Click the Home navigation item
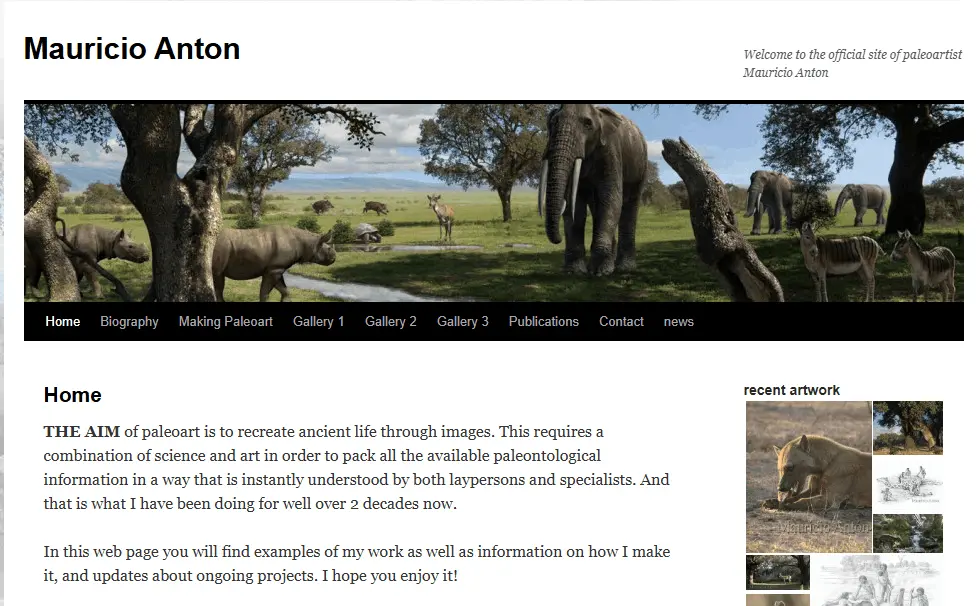Image resolution: width=980 pixels, height=606 pixels. [62, 321]
